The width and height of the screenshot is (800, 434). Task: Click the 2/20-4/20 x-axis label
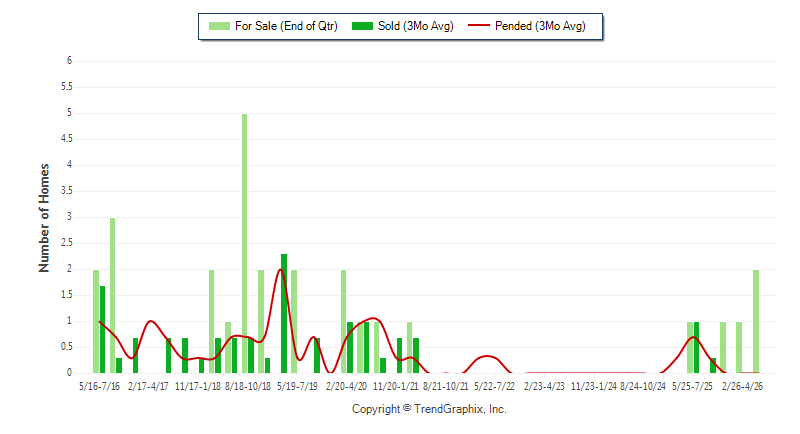coord(346,386)
